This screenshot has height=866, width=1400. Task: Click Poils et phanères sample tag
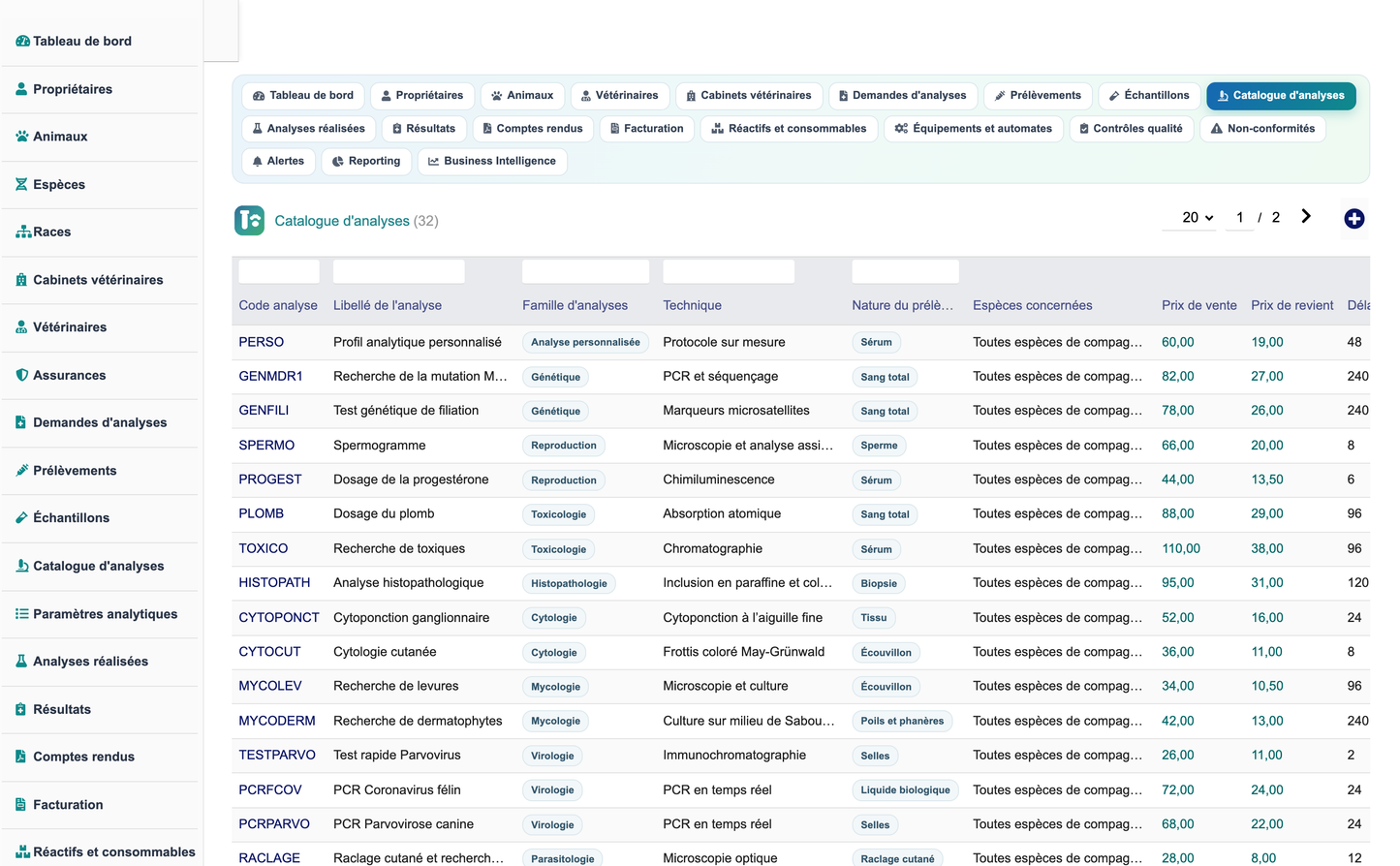(902, 721)
